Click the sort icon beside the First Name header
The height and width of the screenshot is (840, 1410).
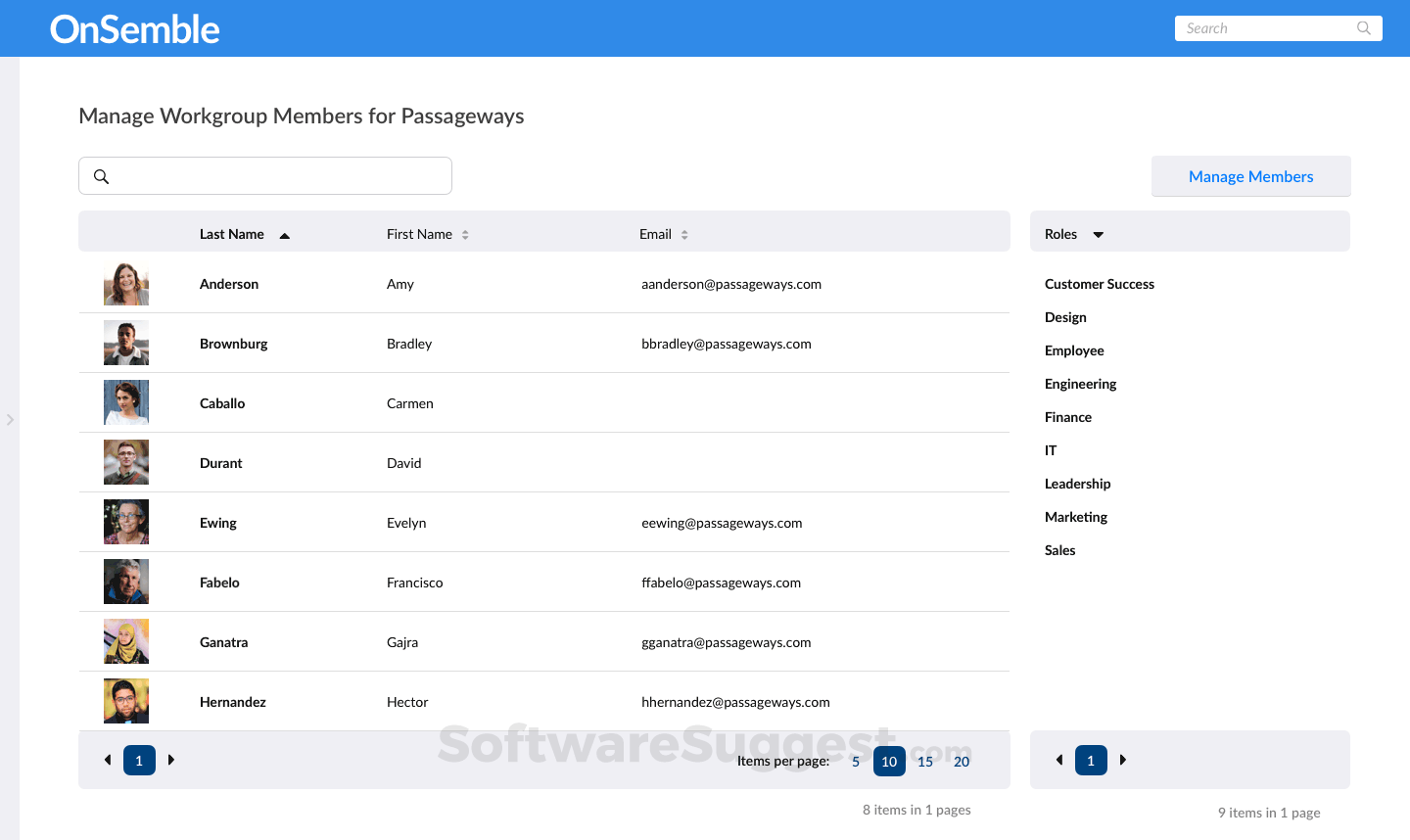pos(465,234)
